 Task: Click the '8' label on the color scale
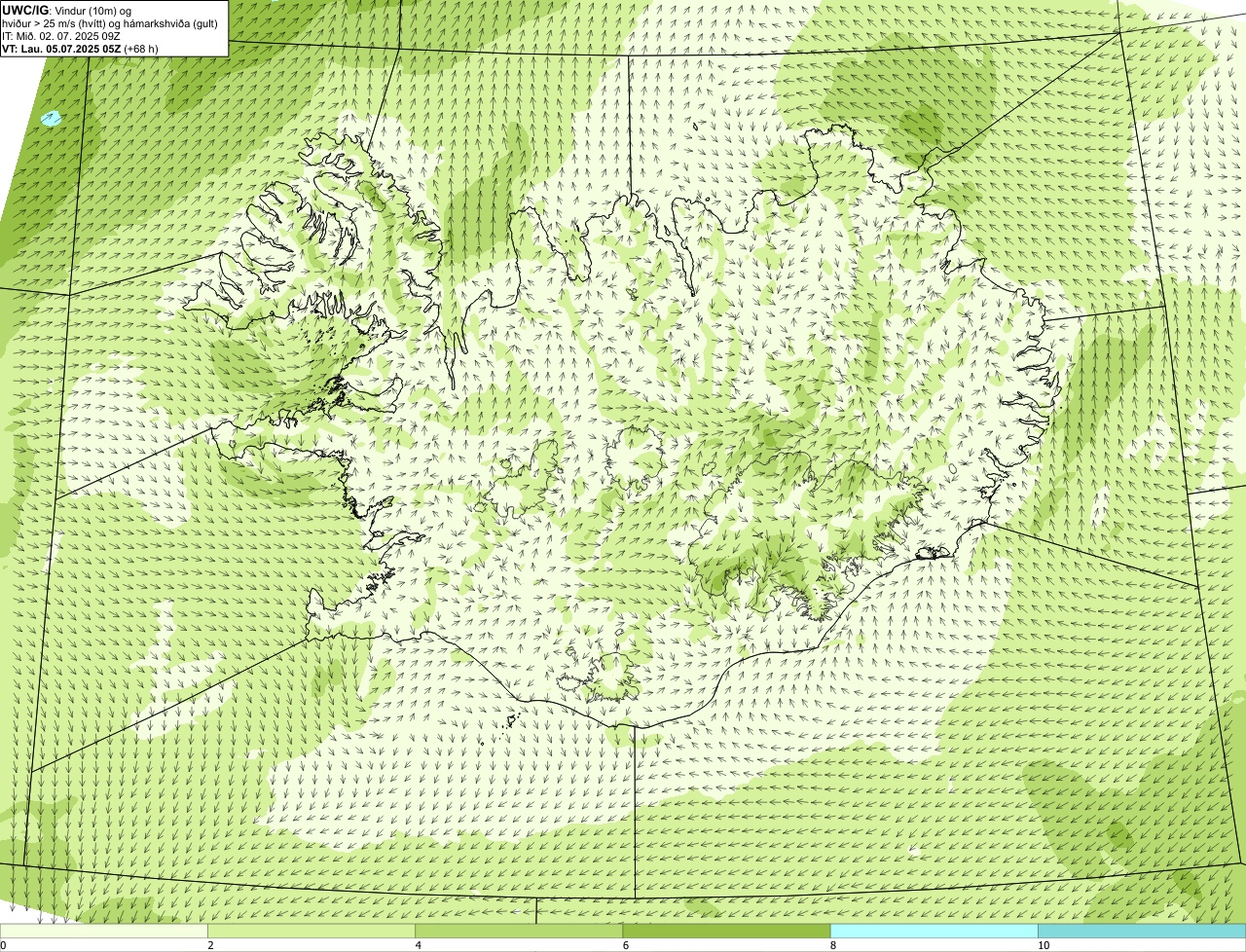[x=832, y=945]
